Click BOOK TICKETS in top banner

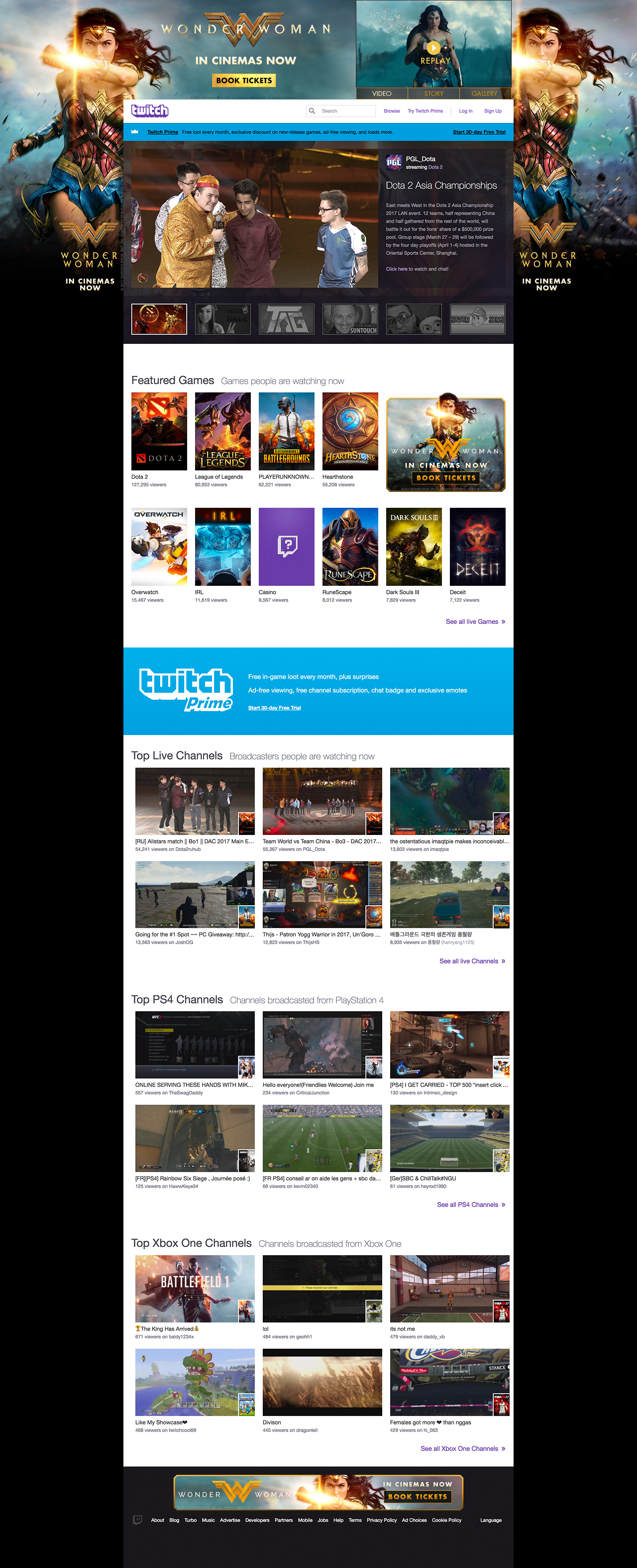click(x=244, y=80)
